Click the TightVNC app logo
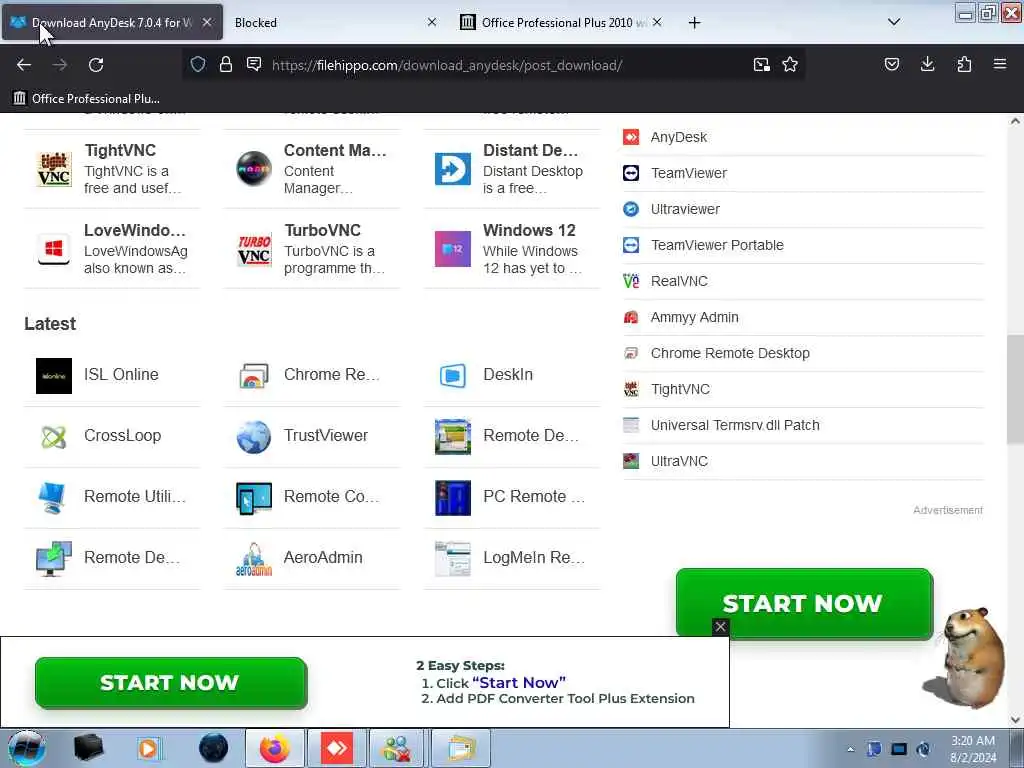 pos(54,169)
